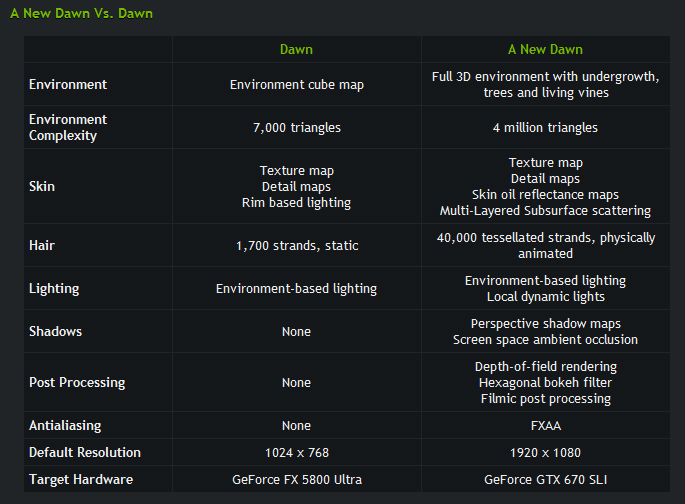Click 'Hexagonal bokeh filter' text

click(x=545, y=383)
